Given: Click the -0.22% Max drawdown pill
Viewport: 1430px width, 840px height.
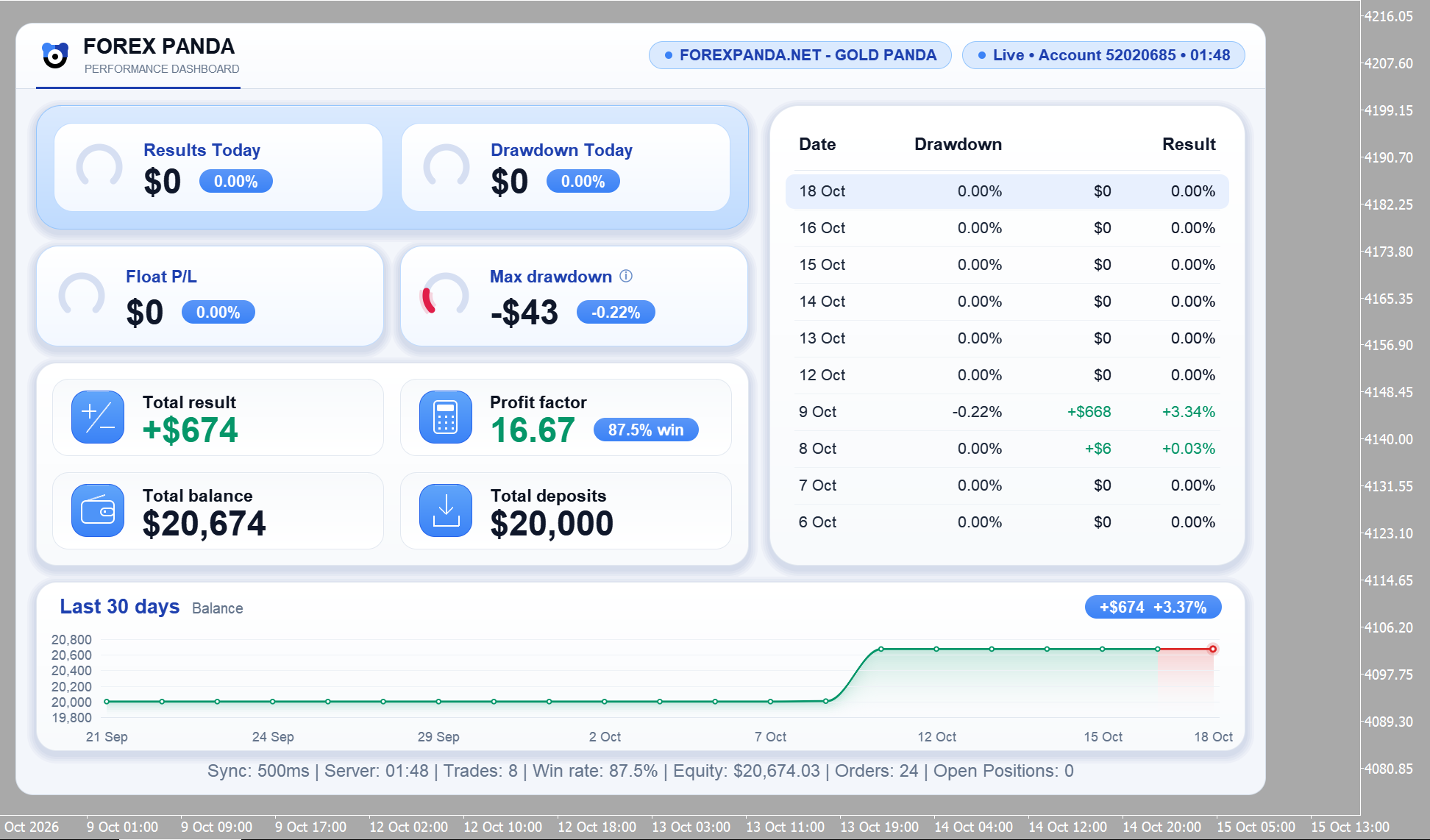Looking at the screenshot, I should tap(616, 312).
